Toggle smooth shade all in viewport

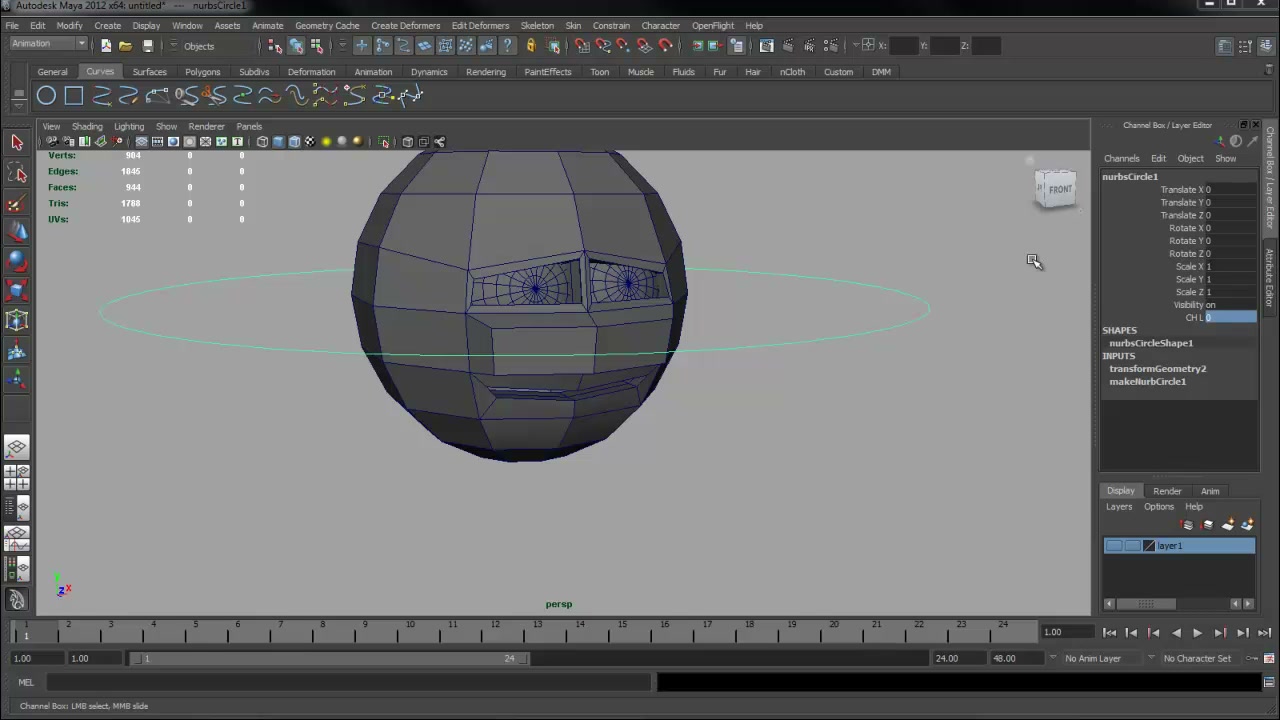(278, 142)
